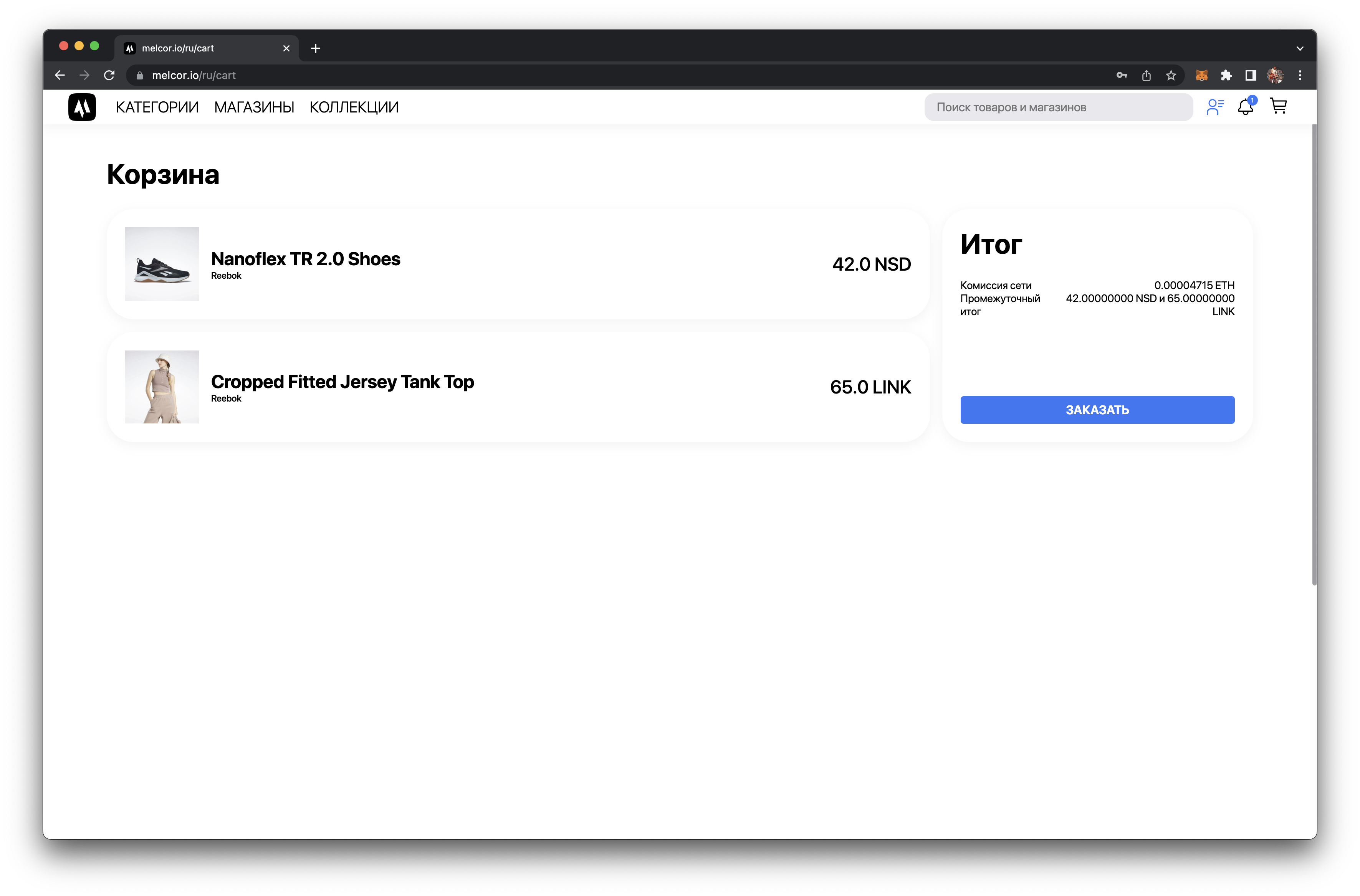The height and width of the screenshot is (896, 1360).
Task: Click the macOS green fullscreen window button
Action: 95,46
